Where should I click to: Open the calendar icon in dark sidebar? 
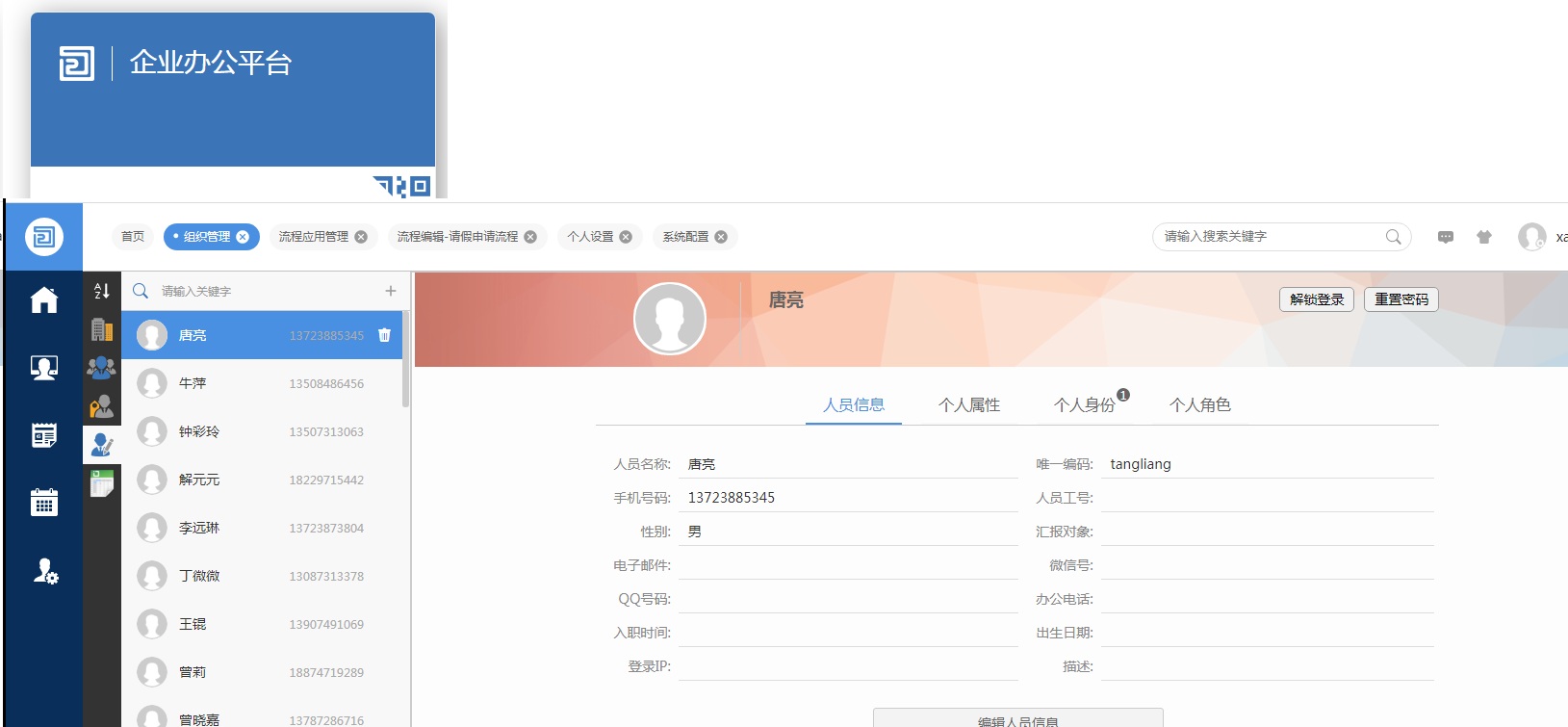tap(43, 502)
